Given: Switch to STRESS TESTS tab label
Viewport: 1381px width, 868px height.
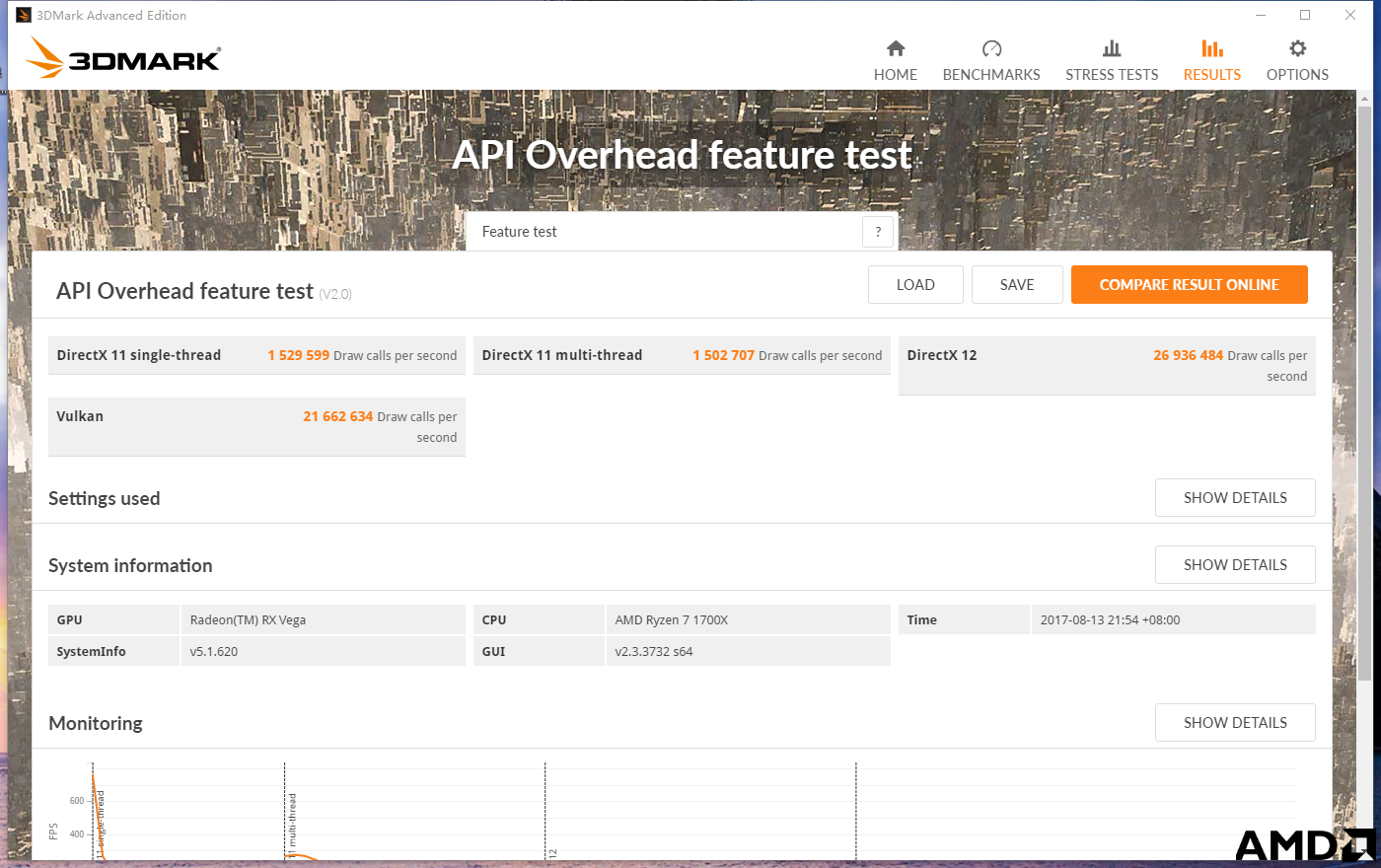Looking at the screenshot, I should (1112, 75).
